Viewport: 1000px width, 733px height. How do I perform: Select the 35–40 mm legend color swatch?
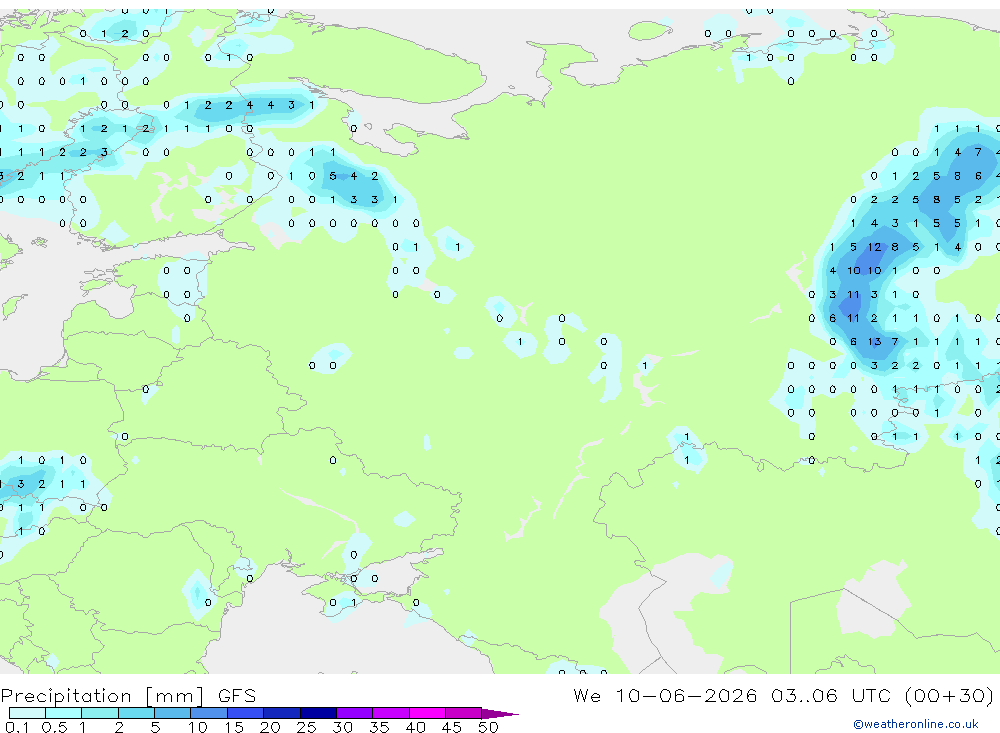pyautogui.click(x=391, y=713)
